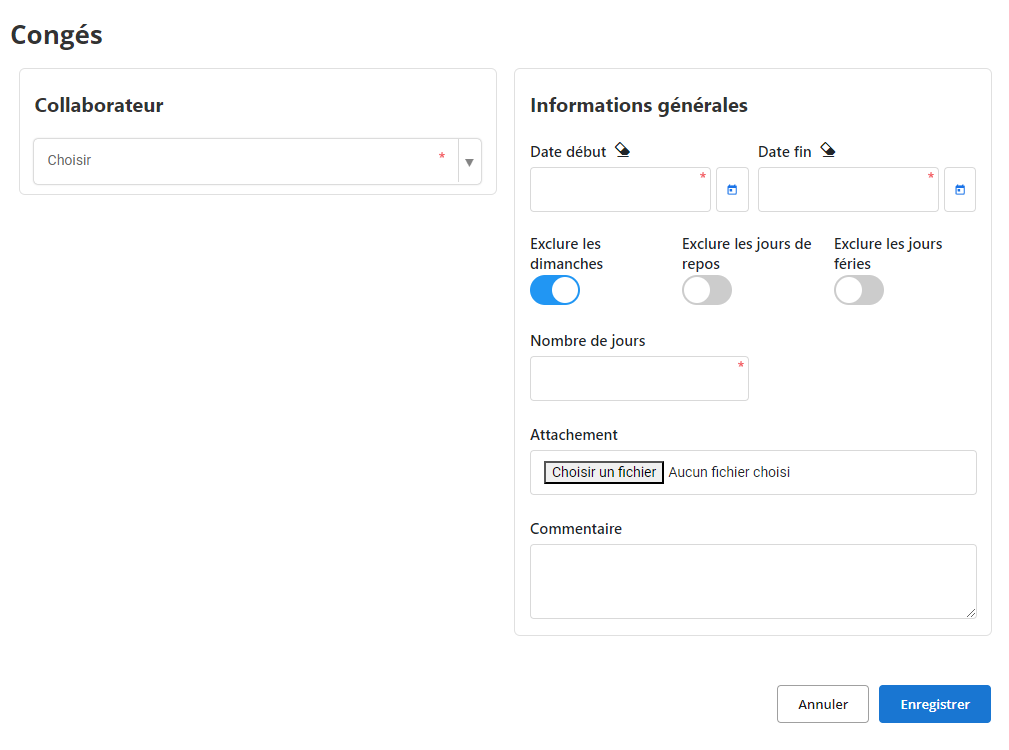
Task: Enable the Exclure les jours féries switch
Action: (x=858, y=290)
